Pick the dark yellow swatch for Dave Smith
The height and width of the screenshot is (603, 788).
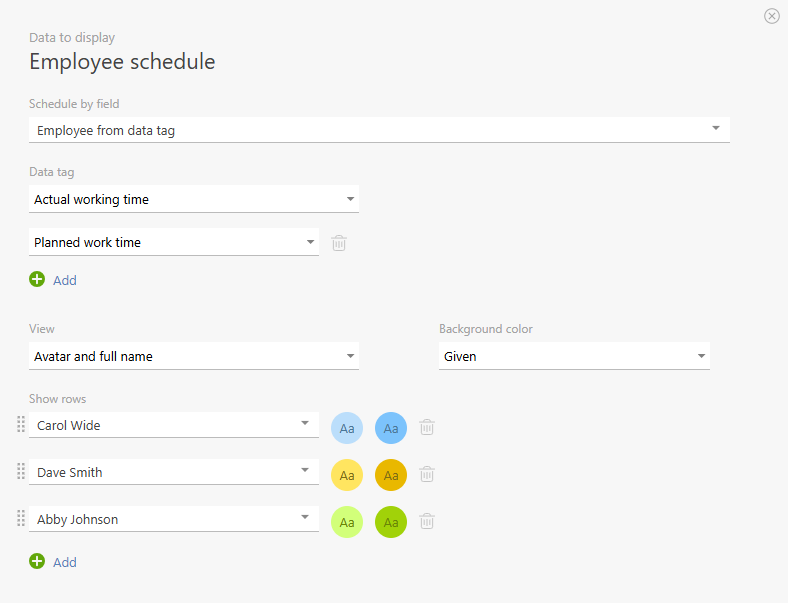(391, 475)
